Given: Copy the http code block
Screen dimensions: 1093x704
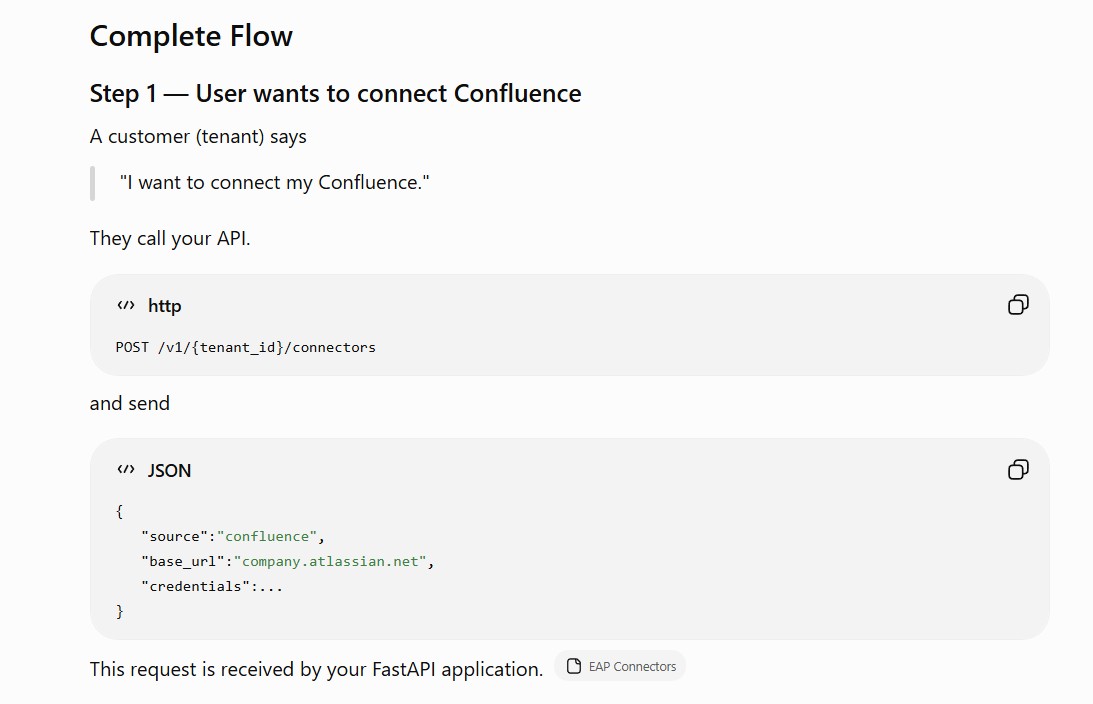Looking at the screenshot, I should coord(1018,305).
